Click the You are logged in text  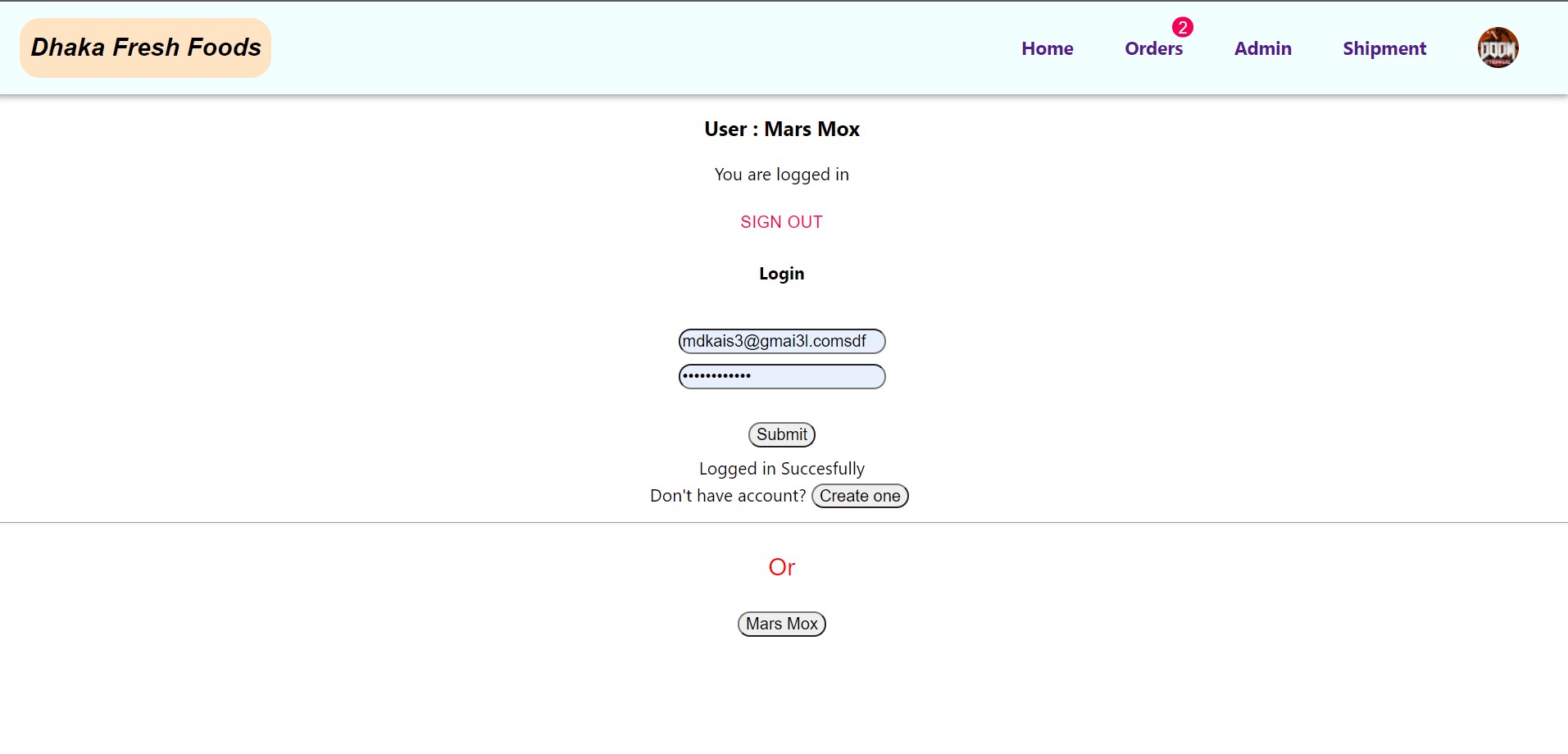coord(780,174)
